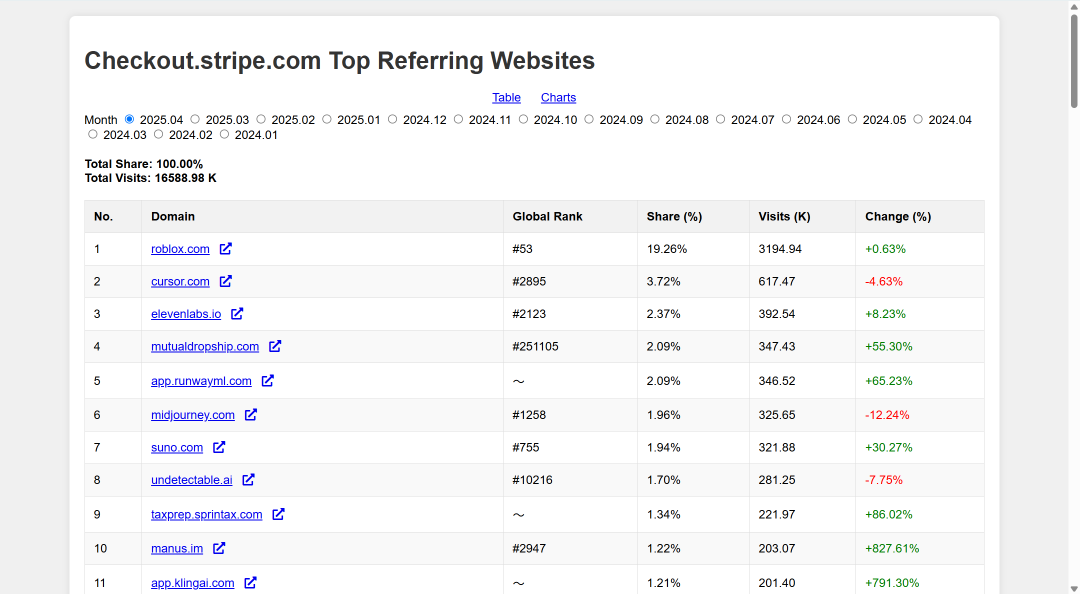Switch to the Charts view
Screen dimensions: 1080x594
point(558,98)
